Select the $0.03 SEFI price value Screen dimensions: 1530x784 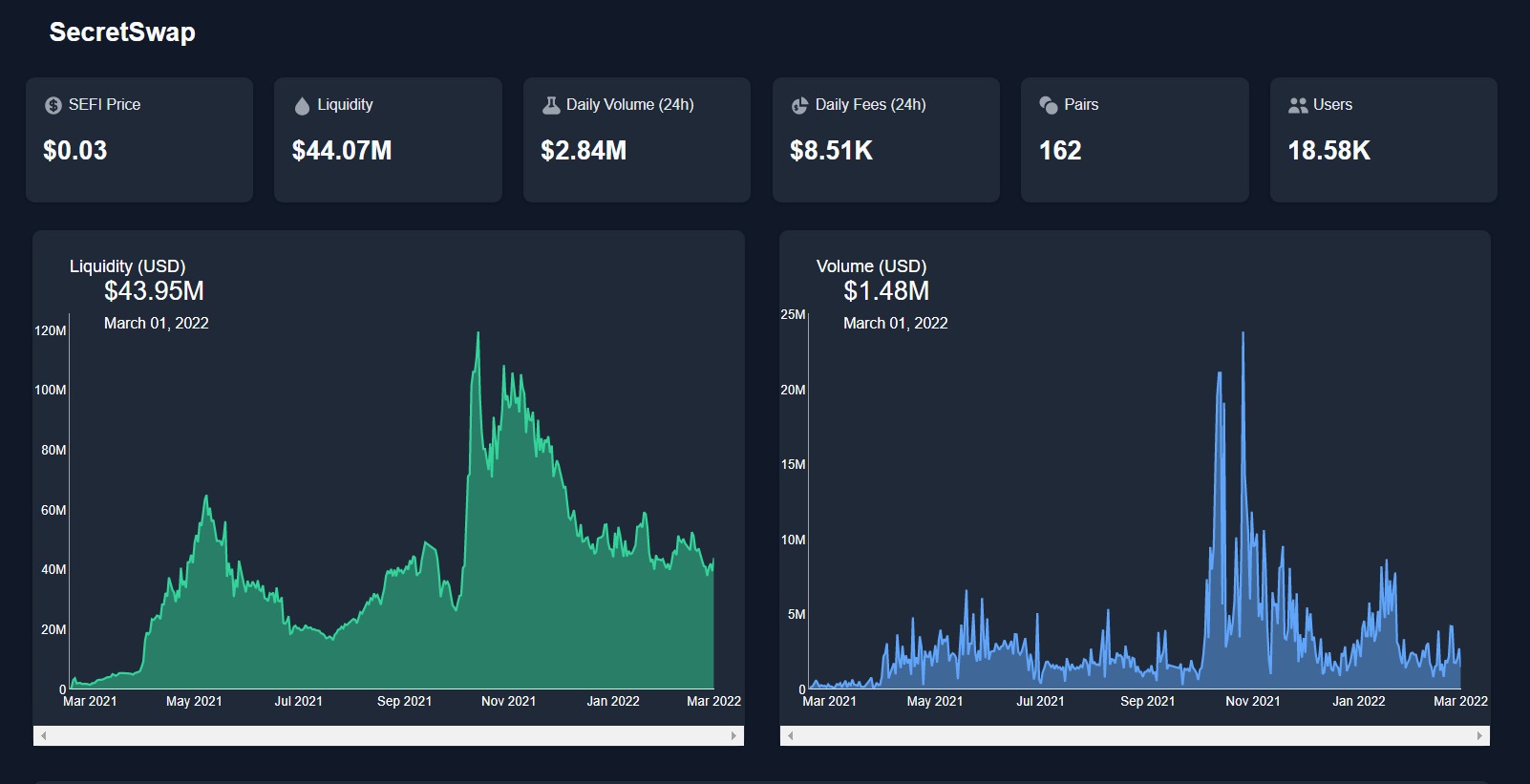[75, 151]
